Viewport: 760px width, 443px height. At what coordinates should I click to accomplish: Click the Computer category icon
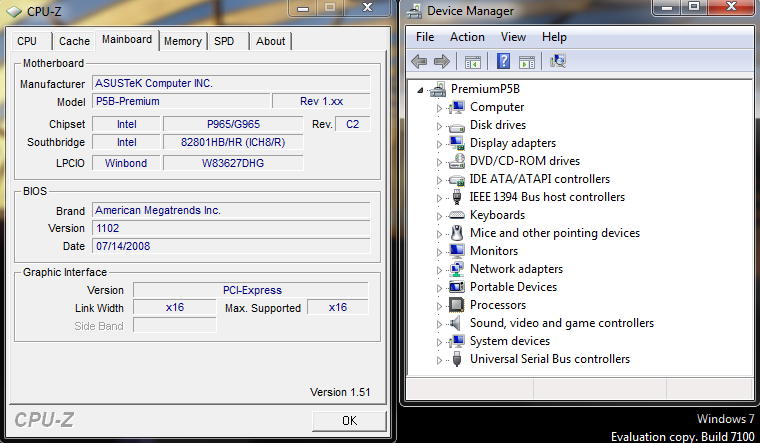[x=457, y=107]
